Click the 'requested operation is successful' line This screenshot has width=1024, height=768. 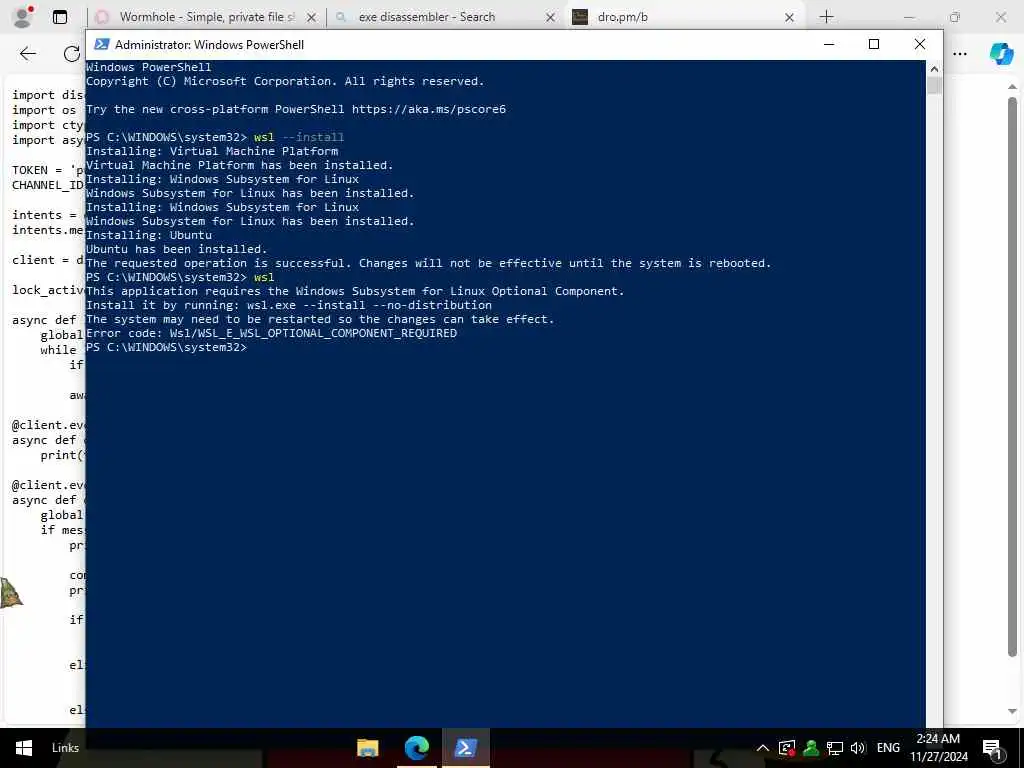pos(428,263)
